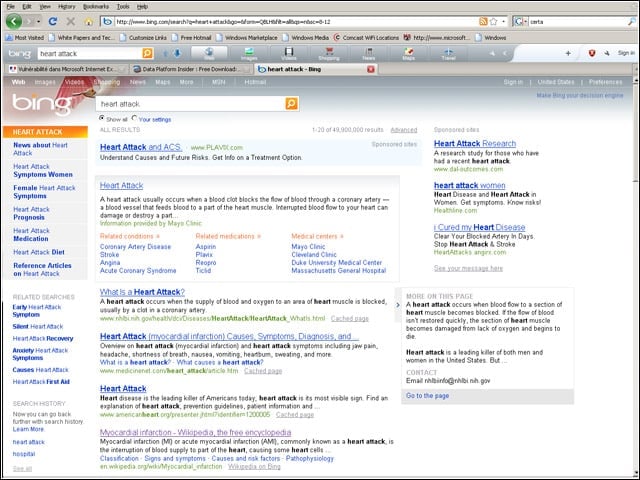
Task: Open the What Is a Heart Attack? result
Action: click(142, 292)
